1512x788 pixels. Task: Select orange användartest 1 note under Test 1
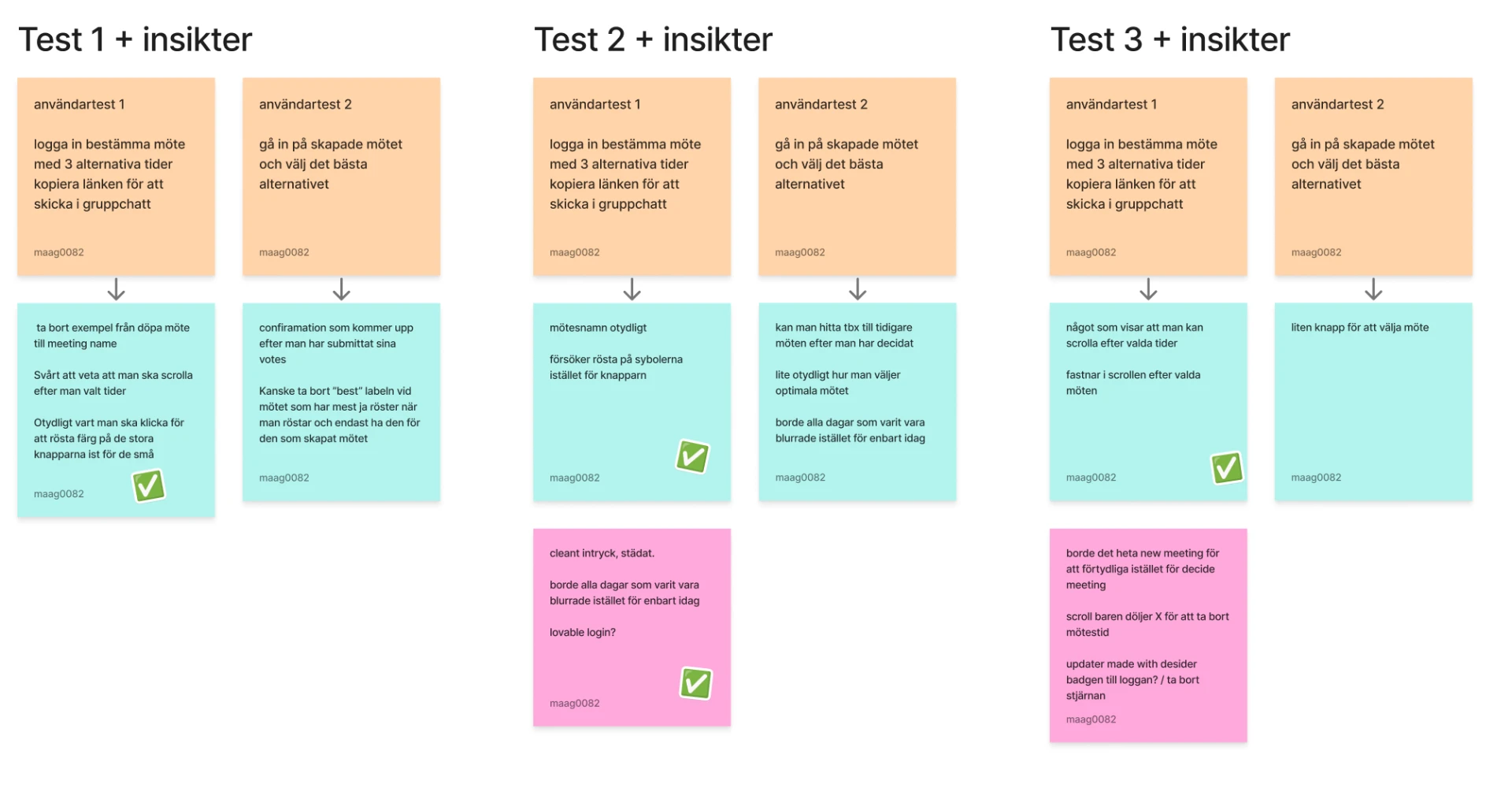[116, 177]
